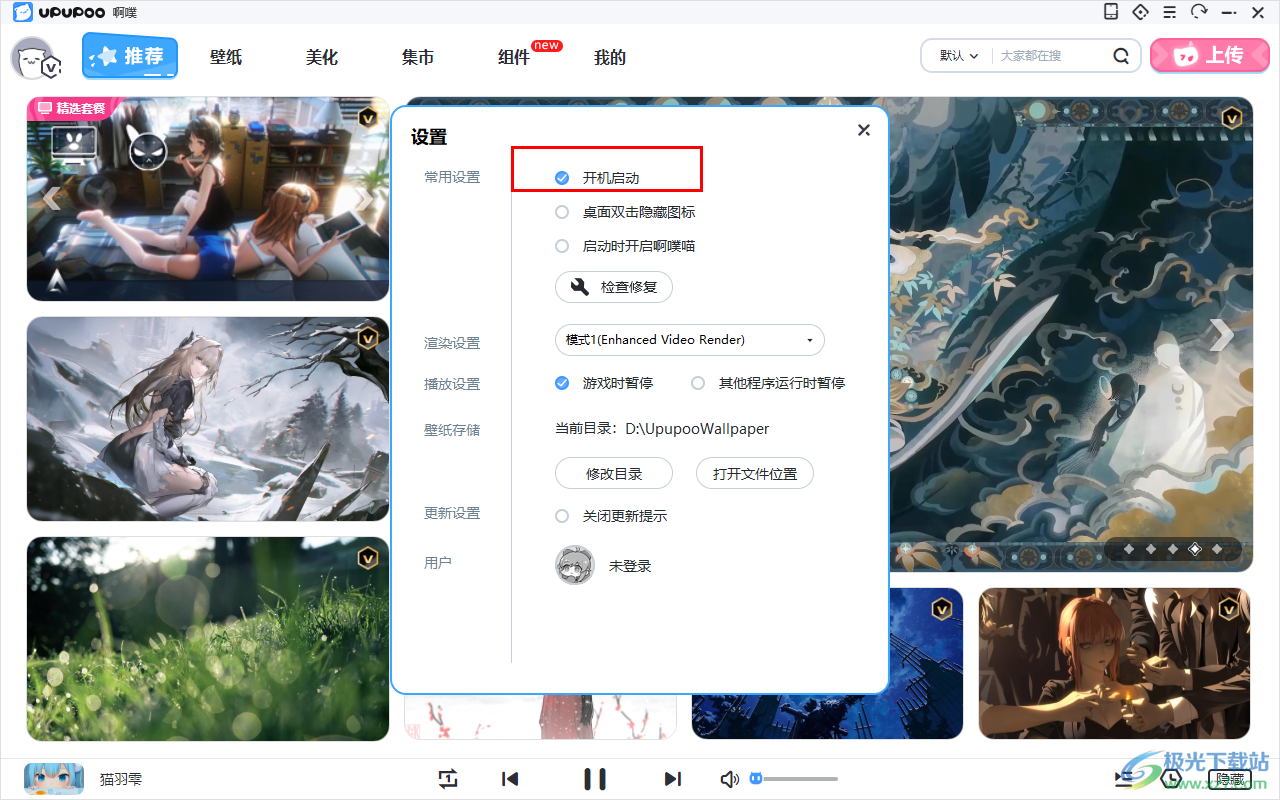Click the 上传 upload button

coord(1209,56)
